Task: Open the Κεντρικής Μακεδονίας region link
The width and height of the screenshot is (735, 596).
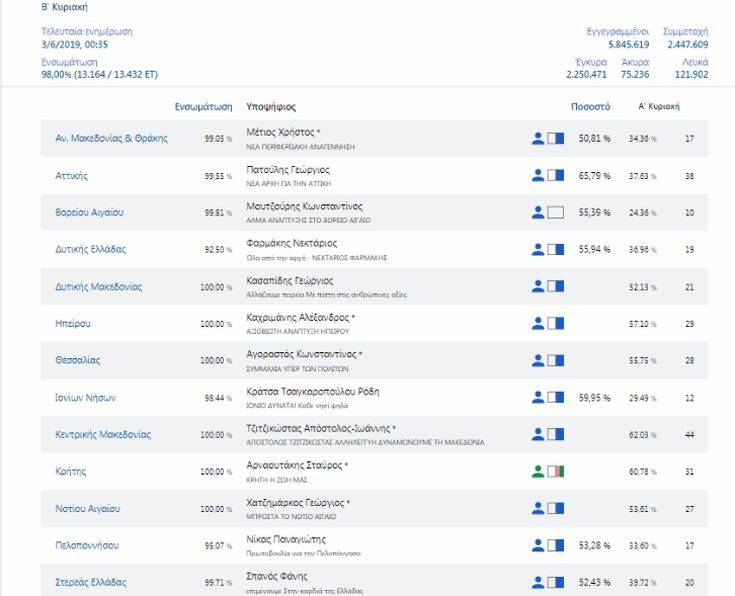Action: pos(103,435)
